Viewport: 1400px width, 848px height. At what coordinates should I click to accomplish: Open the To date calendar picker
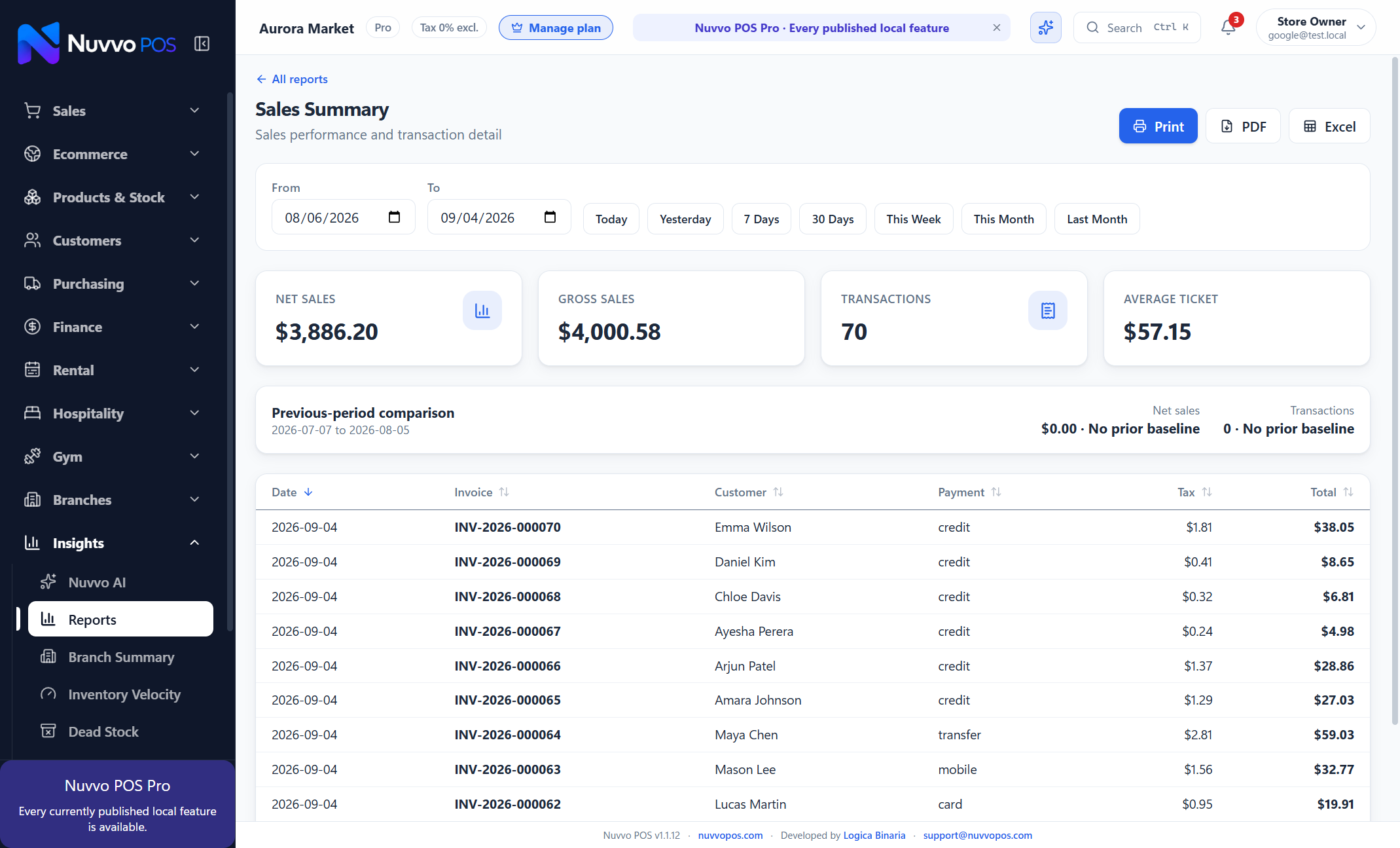coord(550,217)
